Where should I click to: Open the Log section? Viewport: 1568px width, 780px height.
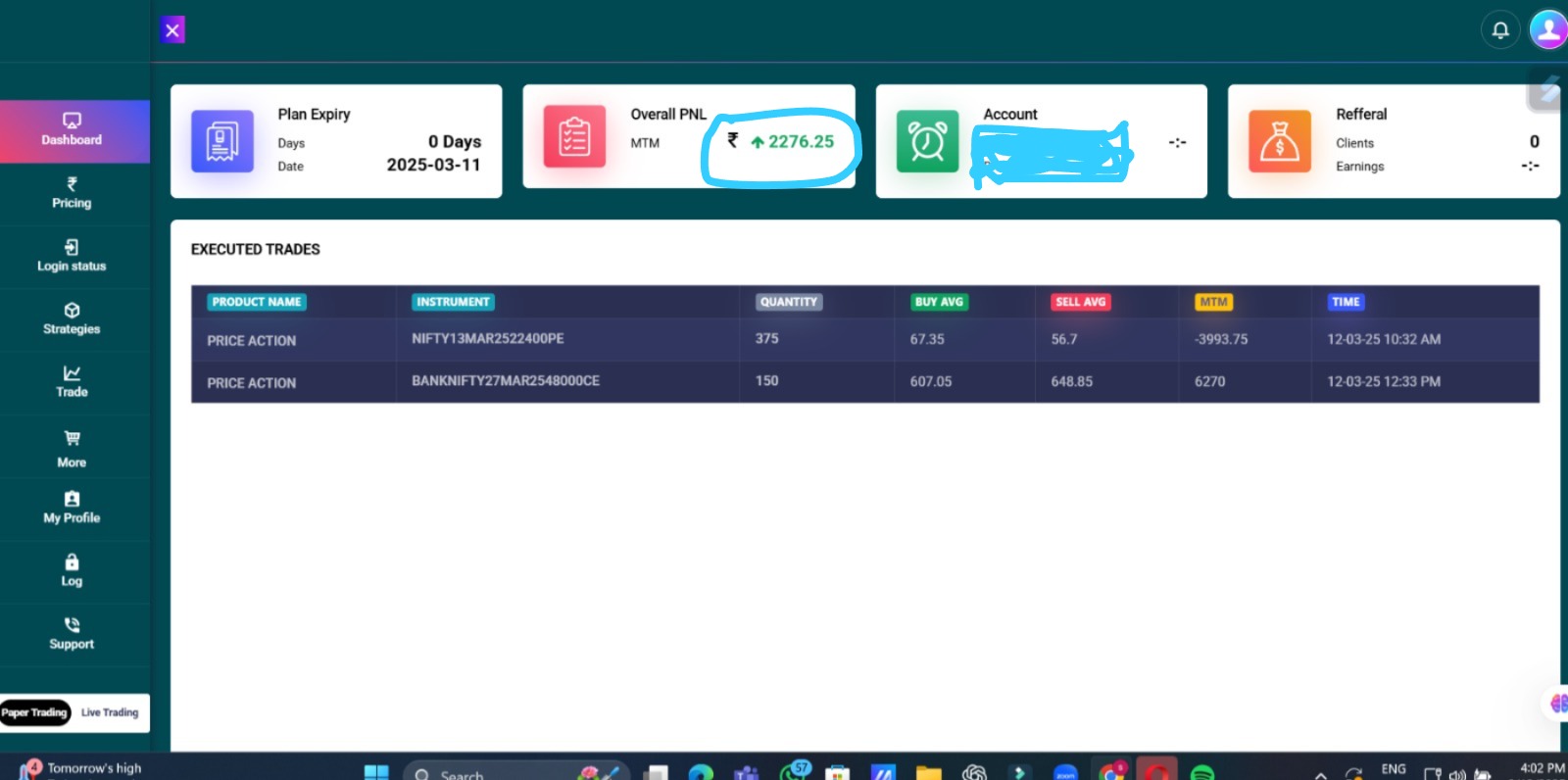(72, 570)
